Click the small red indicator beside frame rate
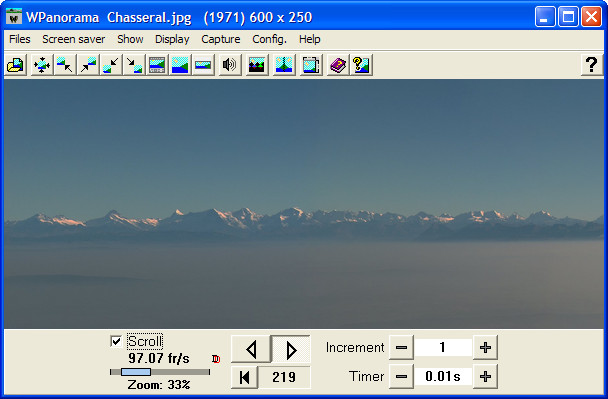 (216, 359)
